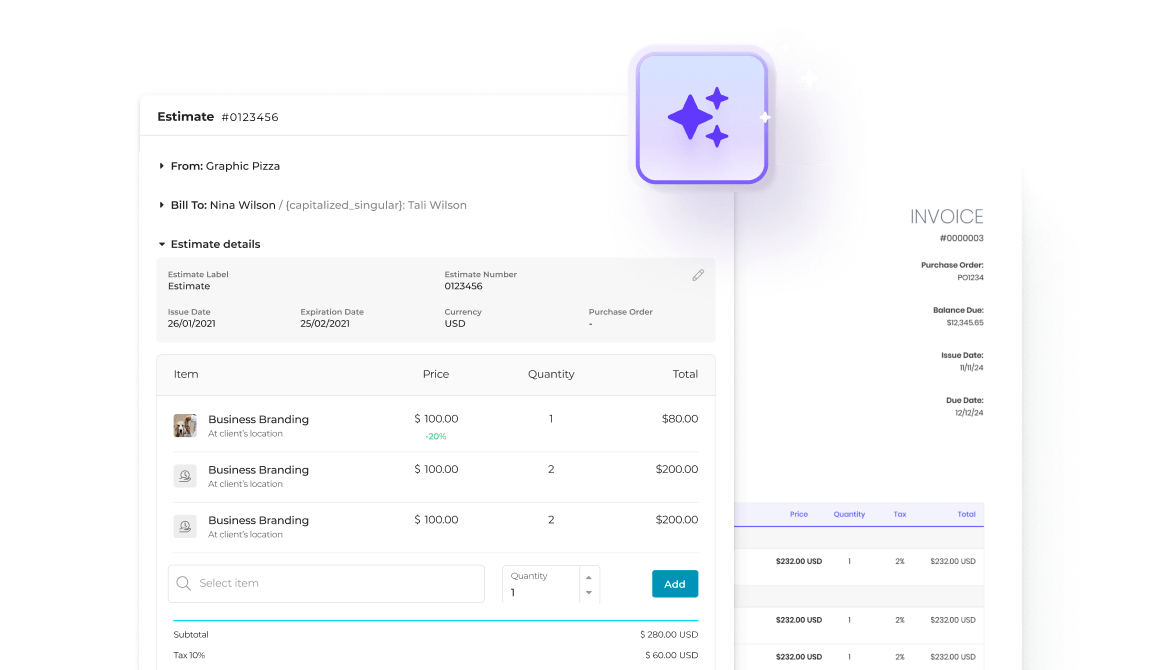The height and width of the screenshot is (670, 1160).
Task: Expand the Bill To: Nina Wilson section
Action: (162, 205)
